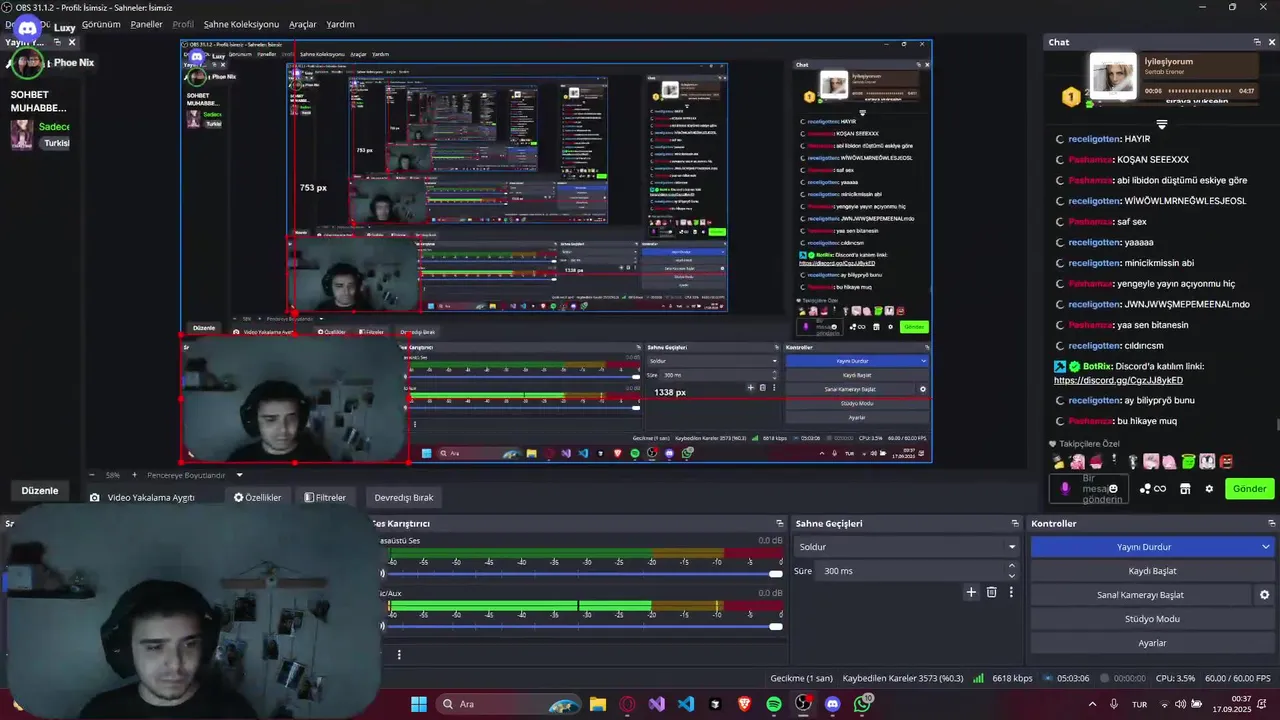Open File Explorer from the taskbar
1280x720 pixels.
[x=597, y=704]
